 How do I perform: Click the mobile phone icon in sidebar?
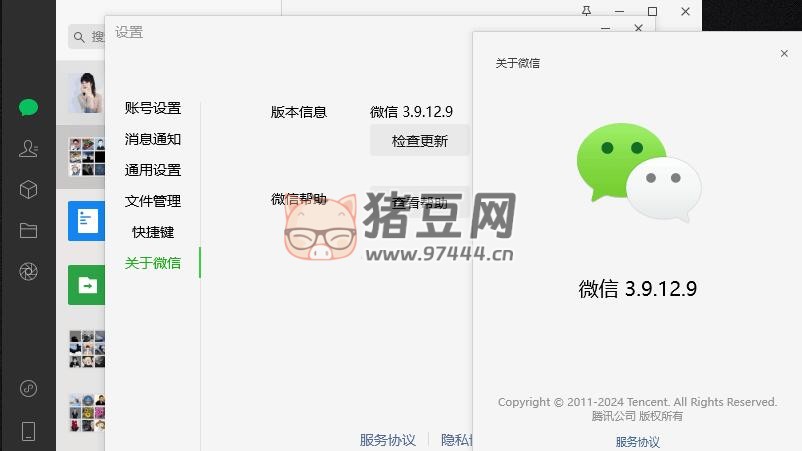(x=28, y=431)
